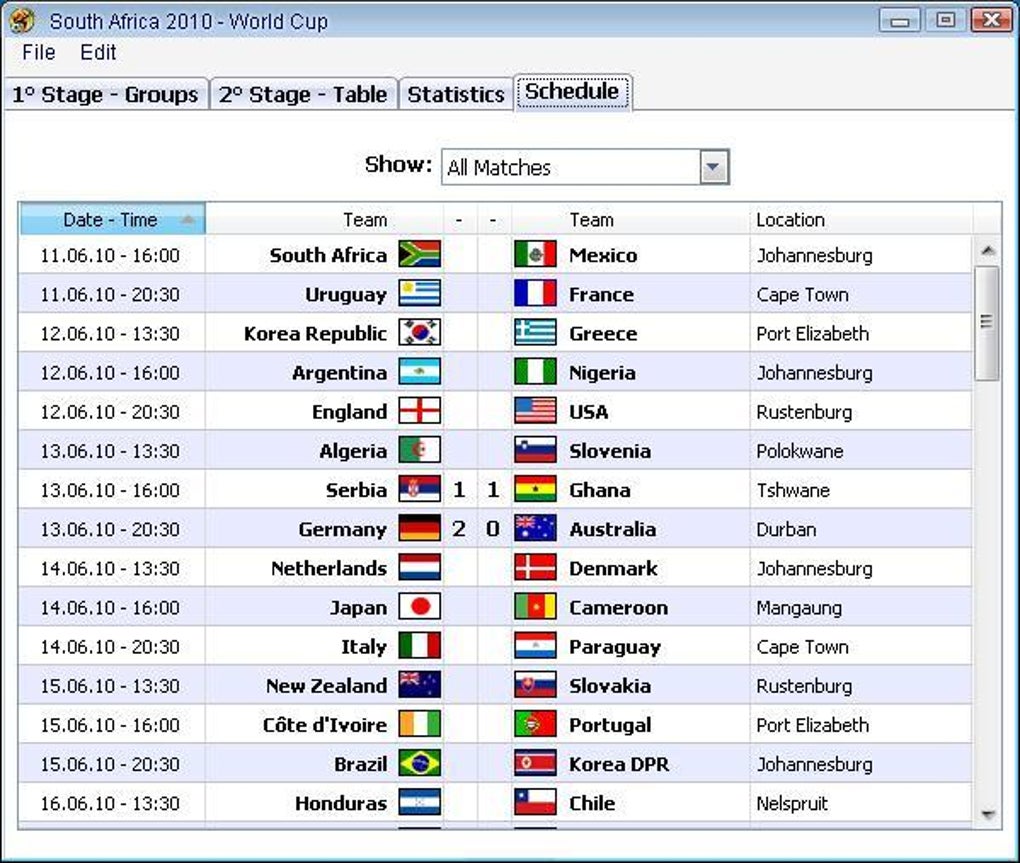
Task: Click the Serbia flag icon
Action: tap(419, 489)
